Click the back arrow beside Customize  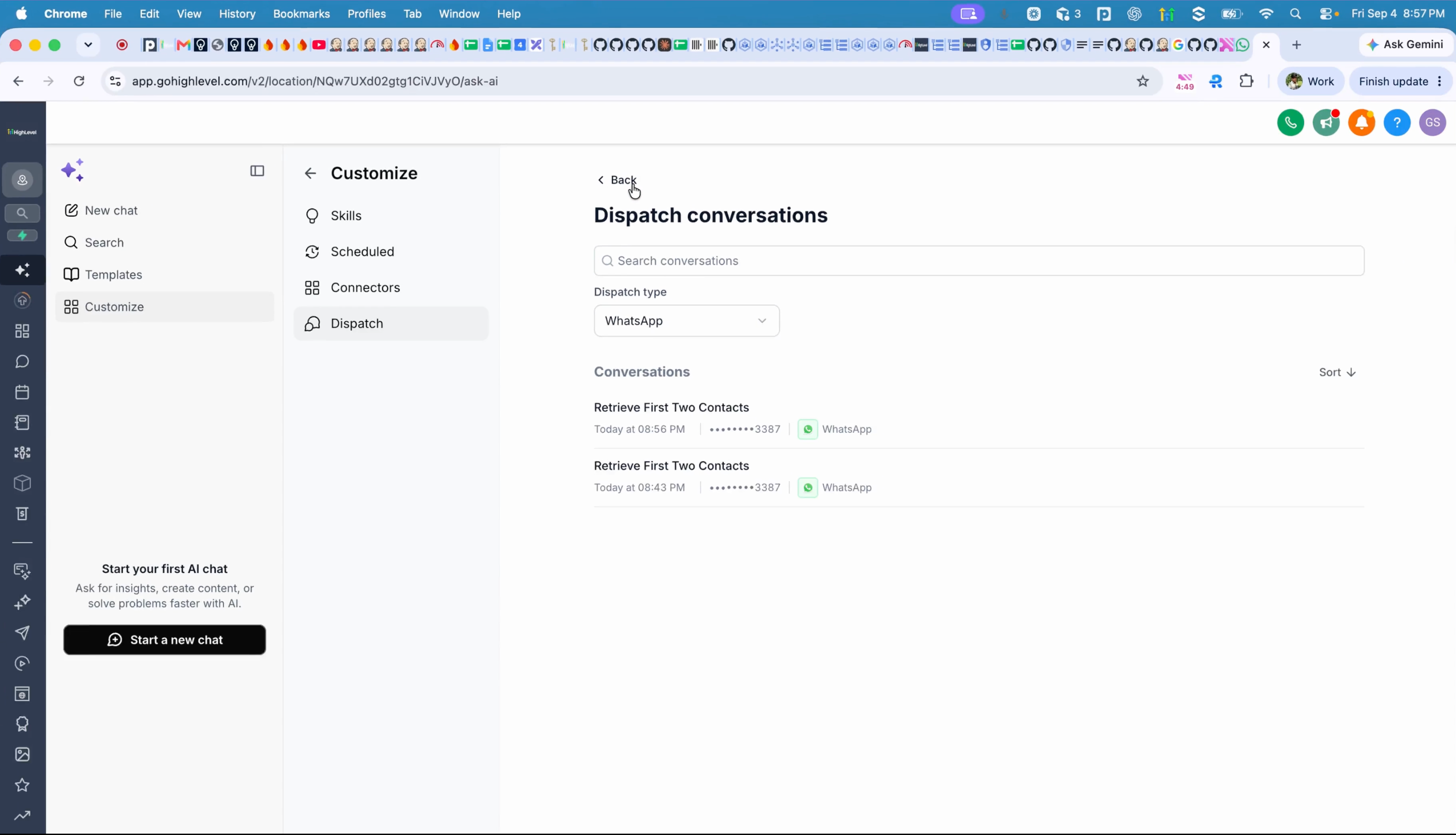[310, 173]
